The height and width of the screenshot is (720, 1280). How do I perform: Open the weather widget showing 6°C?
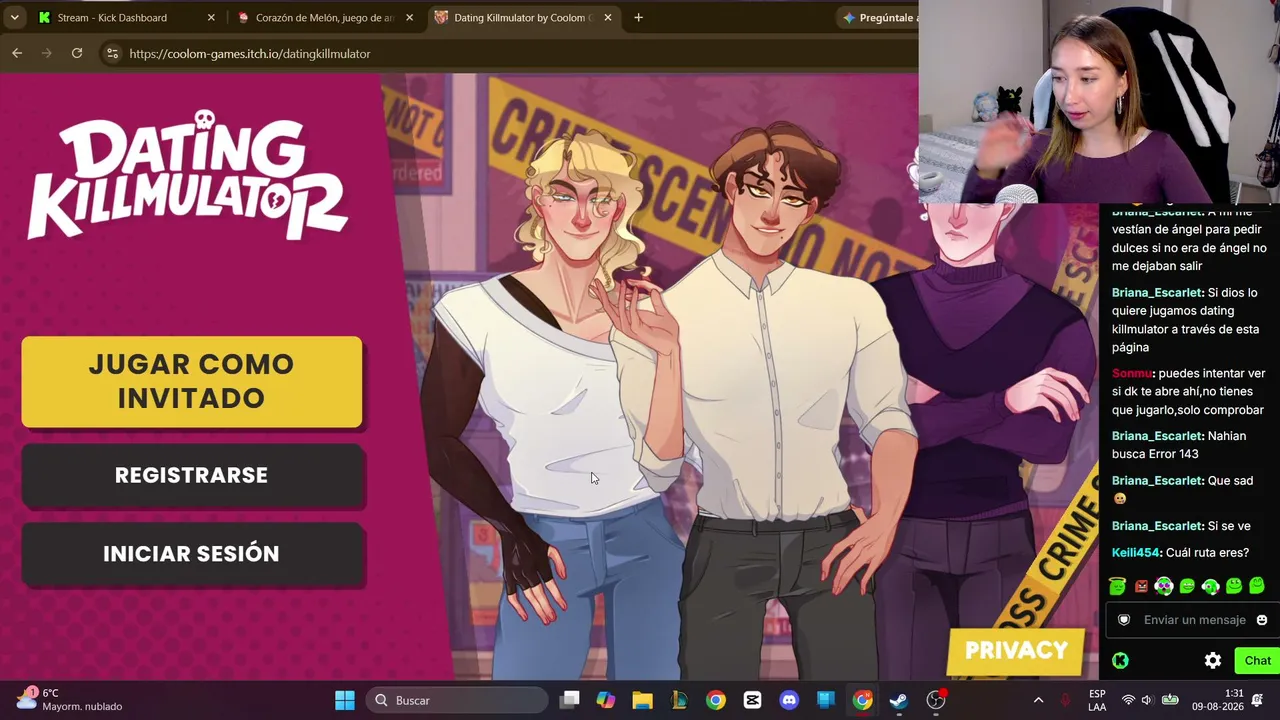pyautogui.click(x=68, y=700)
